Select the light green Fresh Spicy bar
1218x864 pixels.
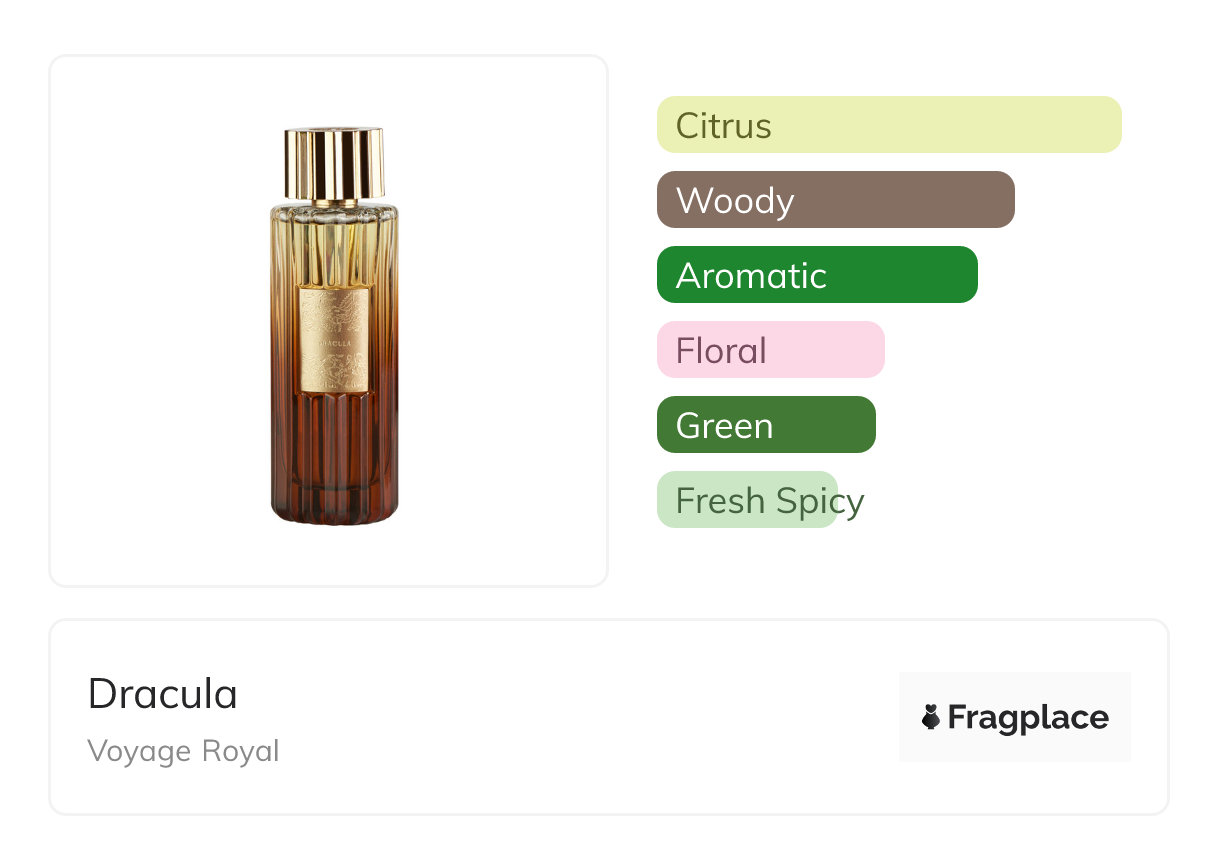(x=747, y=500)
